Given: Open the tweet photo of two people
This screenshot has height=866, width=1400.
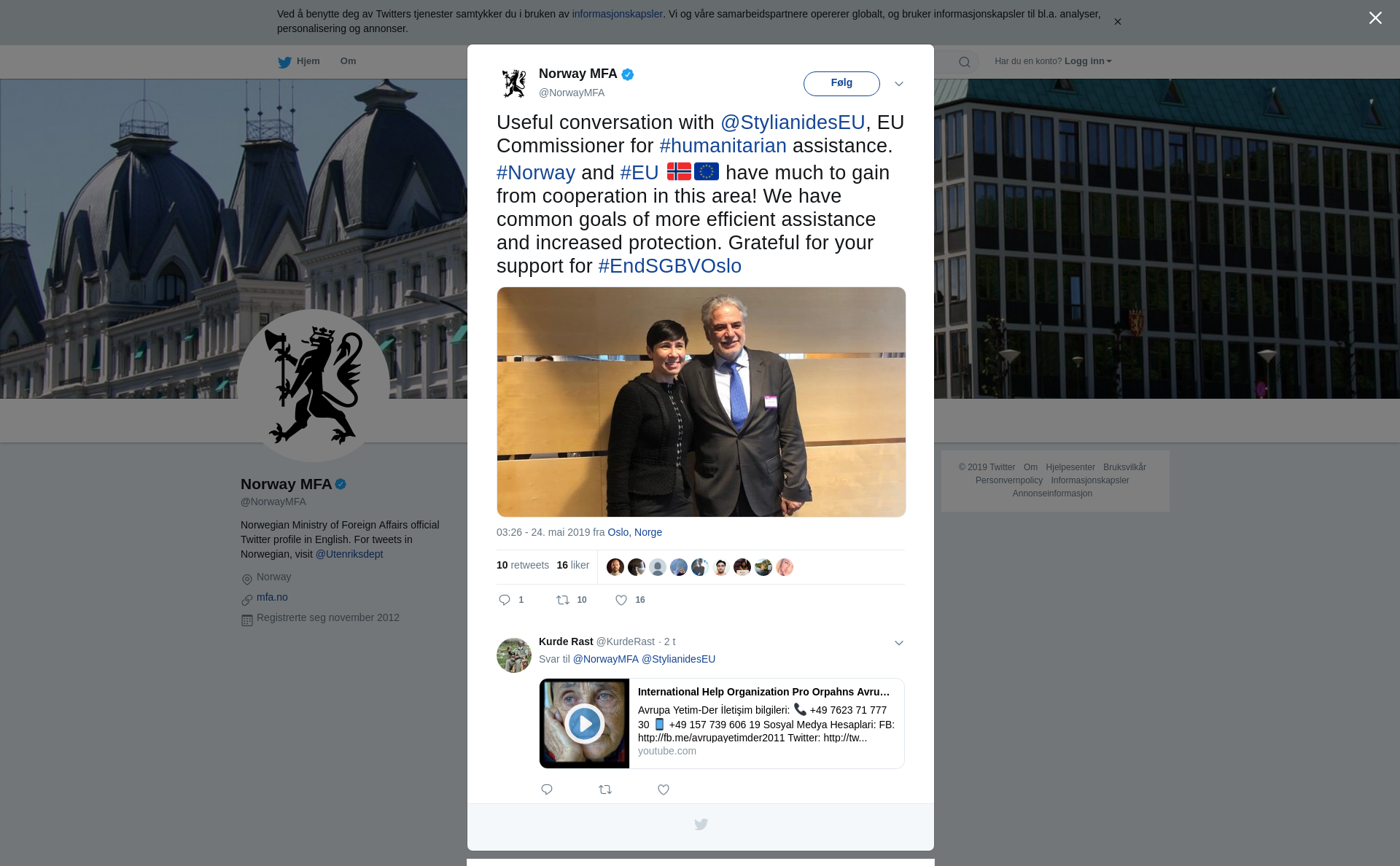Looking at the screenshot, I should click(x=701, y=402).
